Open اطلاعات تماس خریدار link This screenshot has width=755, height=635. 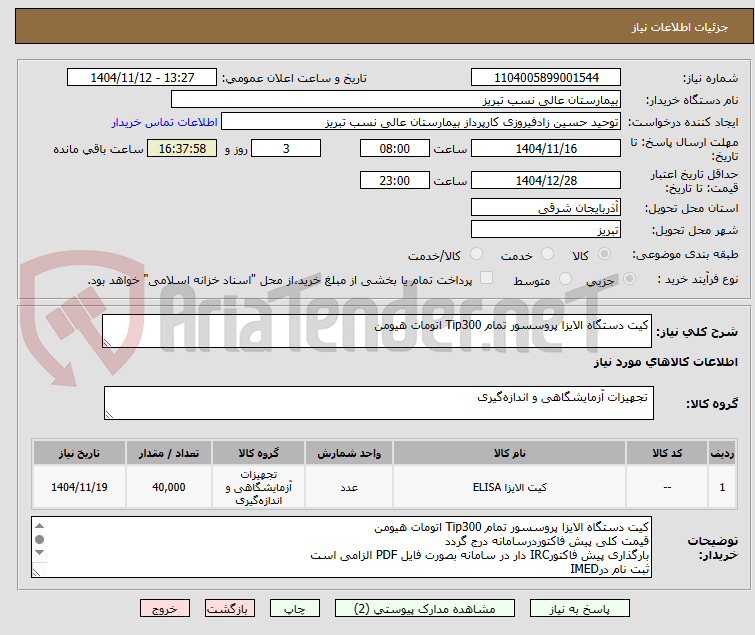click(165, 122)
